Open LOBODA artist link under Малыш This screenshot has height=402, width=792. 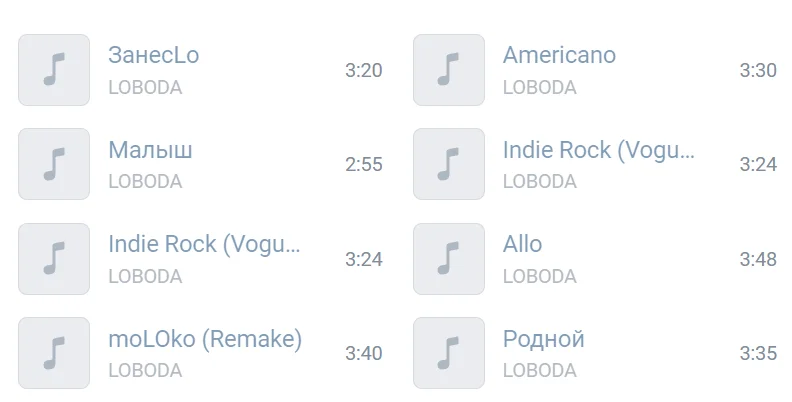point(145,181)
